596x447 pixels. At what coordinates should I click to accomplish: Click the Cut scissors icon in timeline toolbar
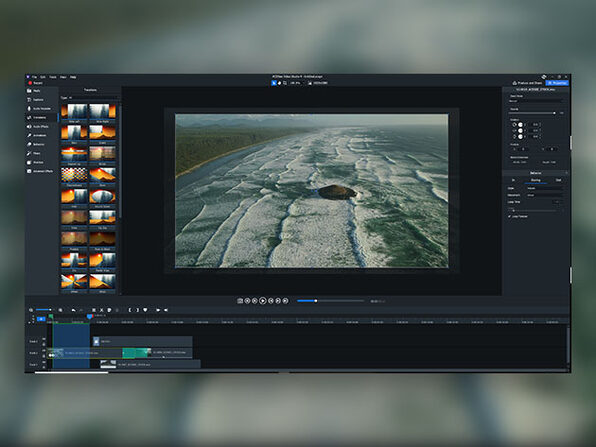[x=101, y=310]
